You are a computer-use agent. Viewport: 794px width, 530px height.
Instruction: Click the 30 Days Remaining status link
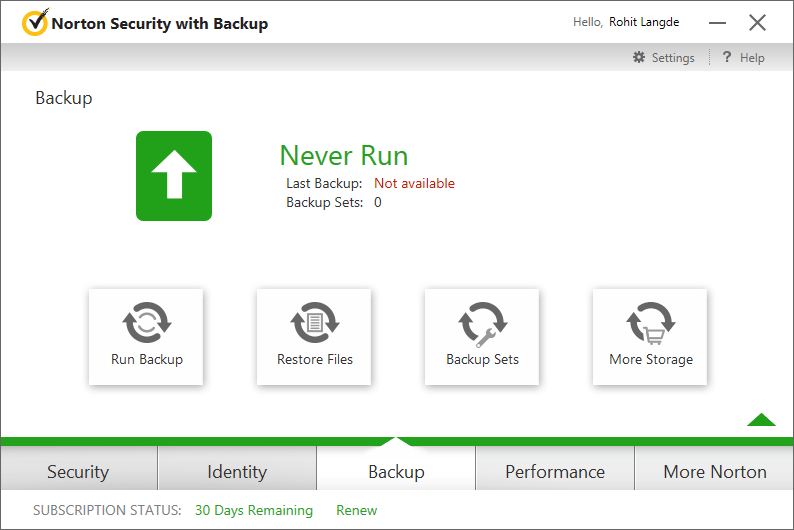[254, 510]
